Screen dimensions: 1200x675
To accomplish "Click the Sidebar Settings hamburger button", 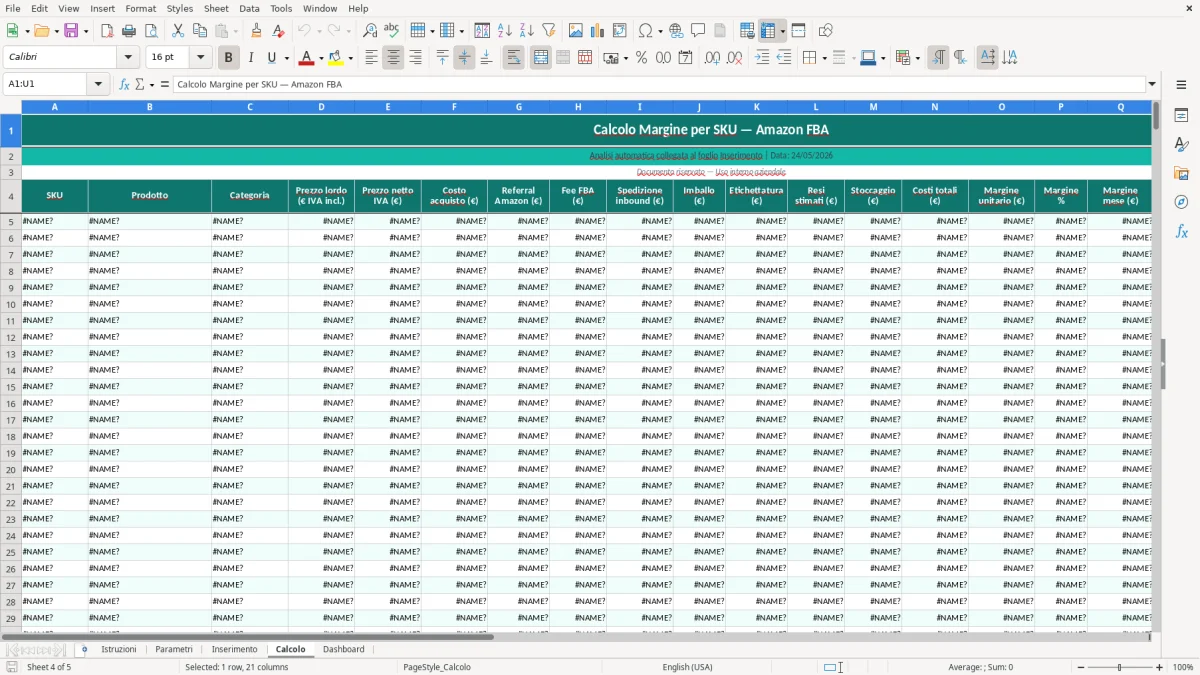I will click(x=1181, y=84).
